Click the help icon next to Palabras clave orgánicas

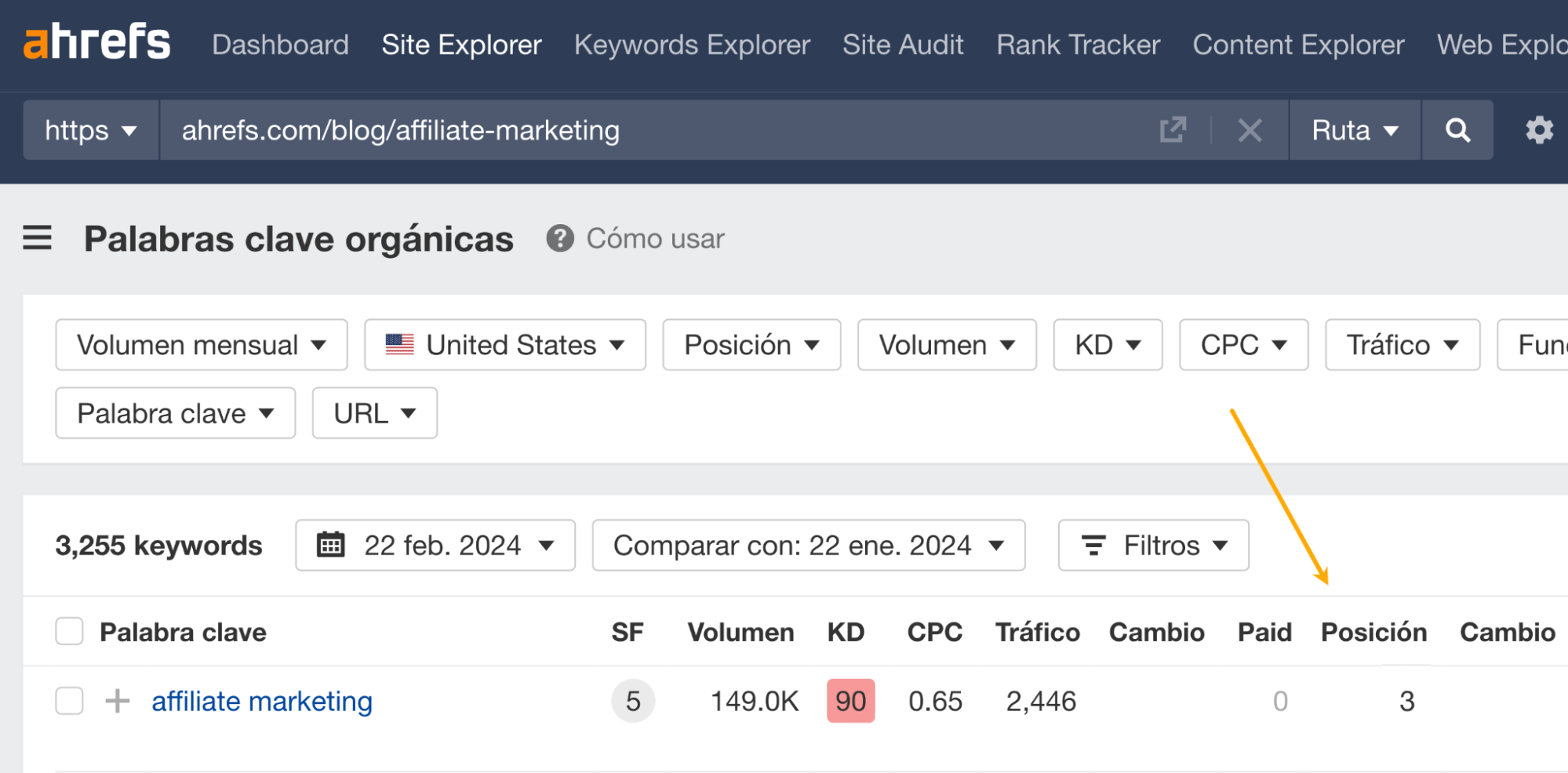pos(558,238)
